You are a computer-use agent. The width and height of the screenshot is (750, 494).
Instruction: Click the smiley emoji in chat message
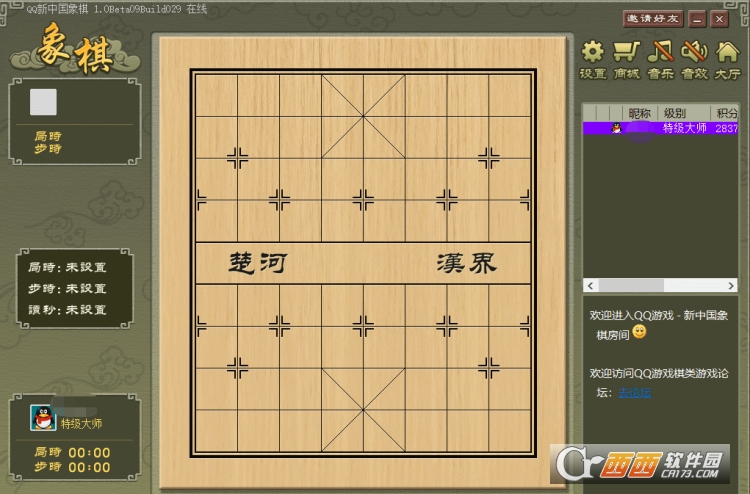tap(640, 332)
